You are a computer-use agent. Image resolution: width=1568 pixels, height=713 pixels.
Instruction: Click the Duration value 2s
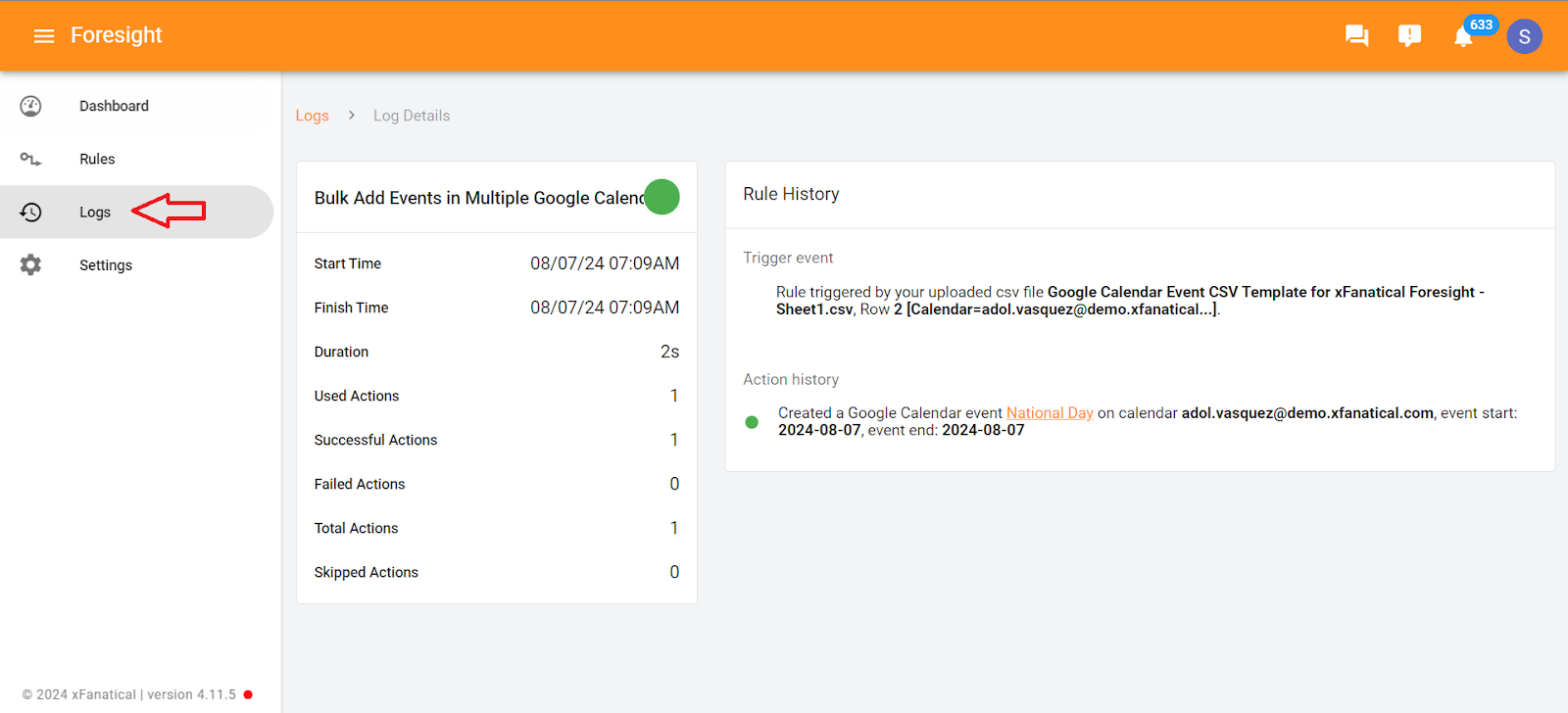(669, 352)
